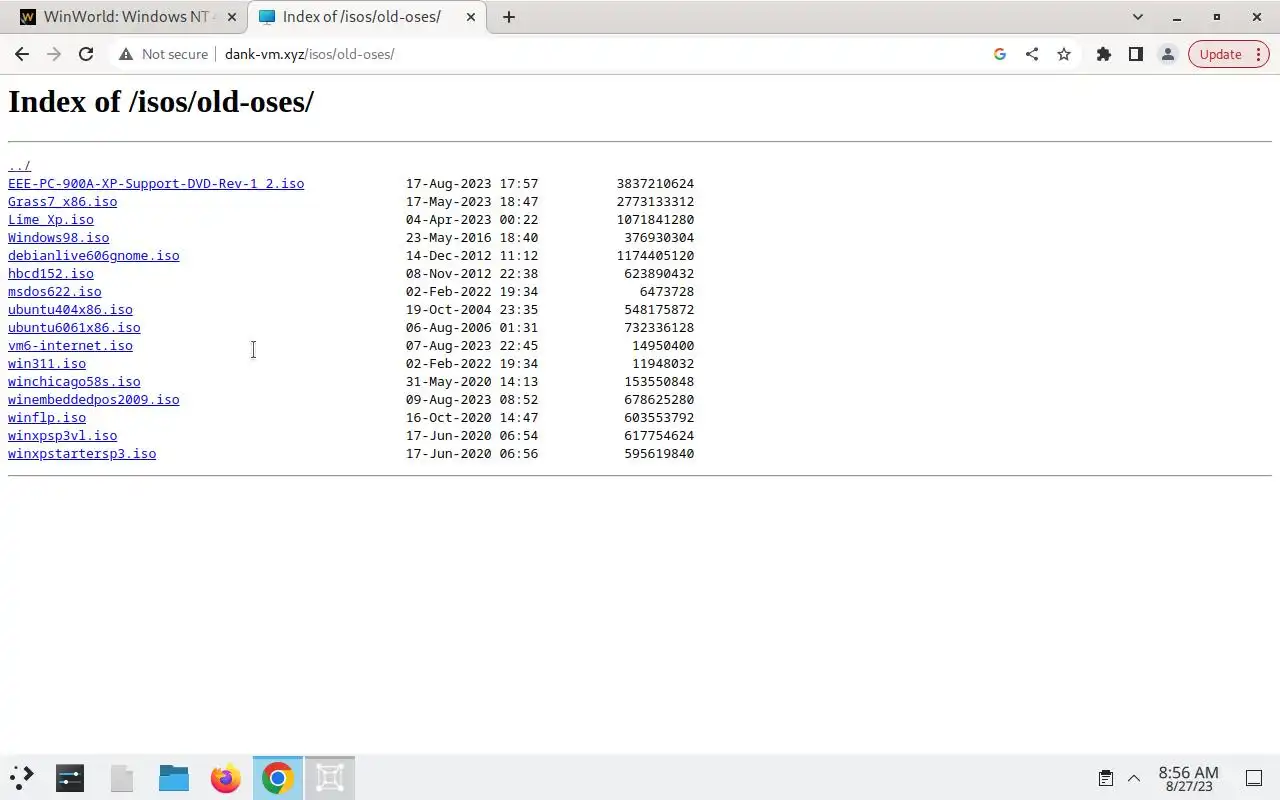Open the profile avatar menu
The height and width of the screenshot is (800, 1280).
coord(1167,54)
